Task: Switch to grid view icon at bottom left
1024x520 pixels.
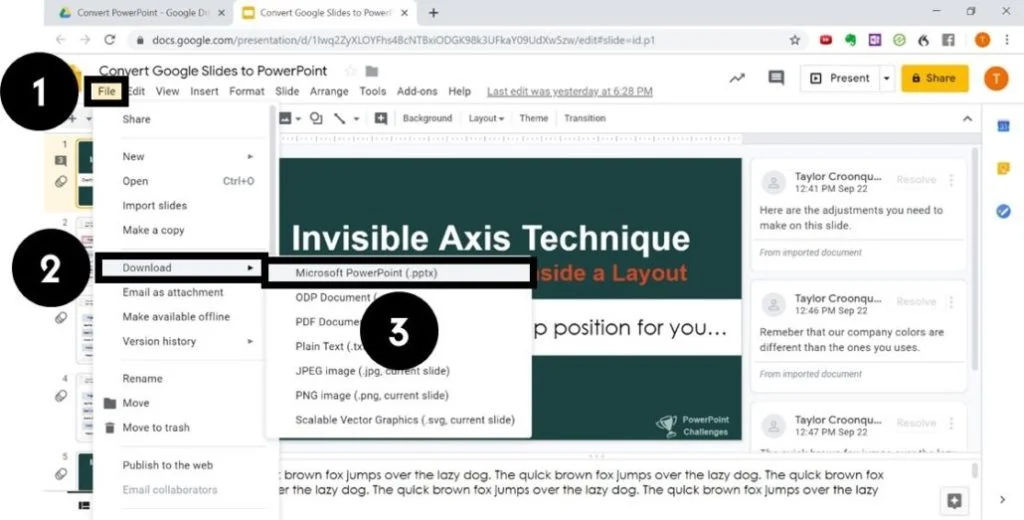Action: coord(84,505)
